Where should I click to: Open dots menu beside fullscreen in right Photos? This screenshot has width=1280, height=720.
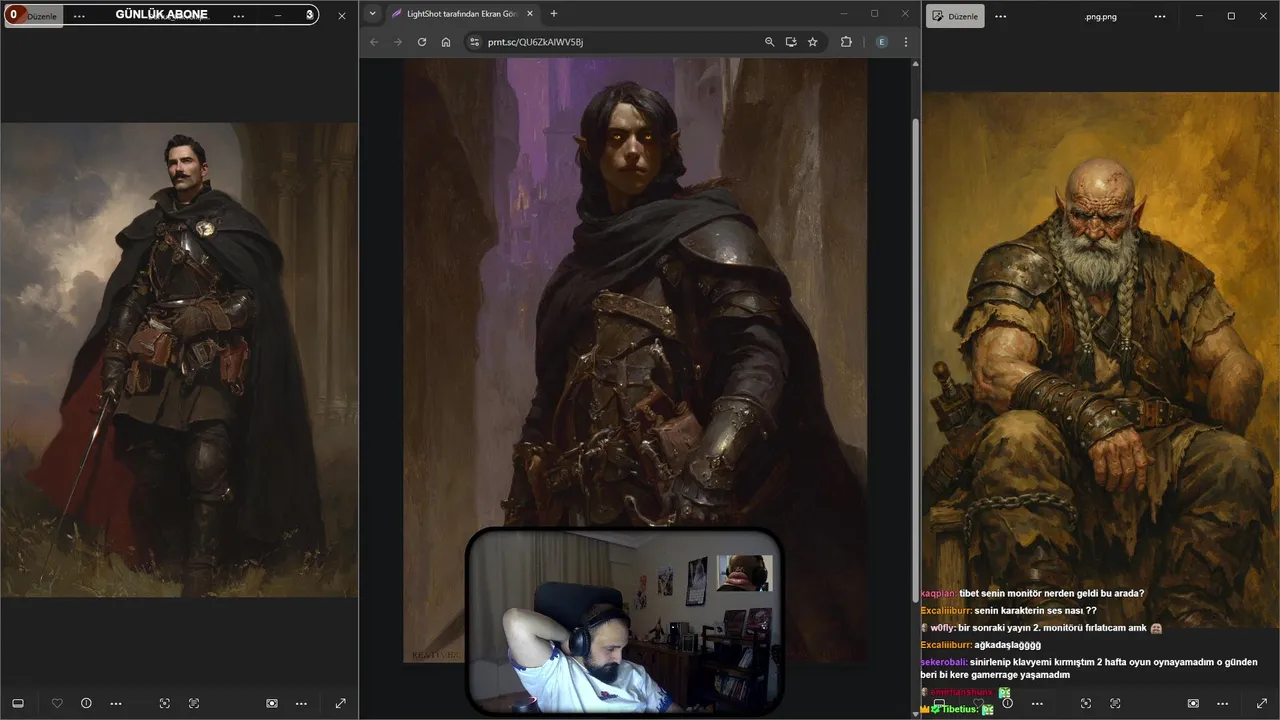(1222, 703)
